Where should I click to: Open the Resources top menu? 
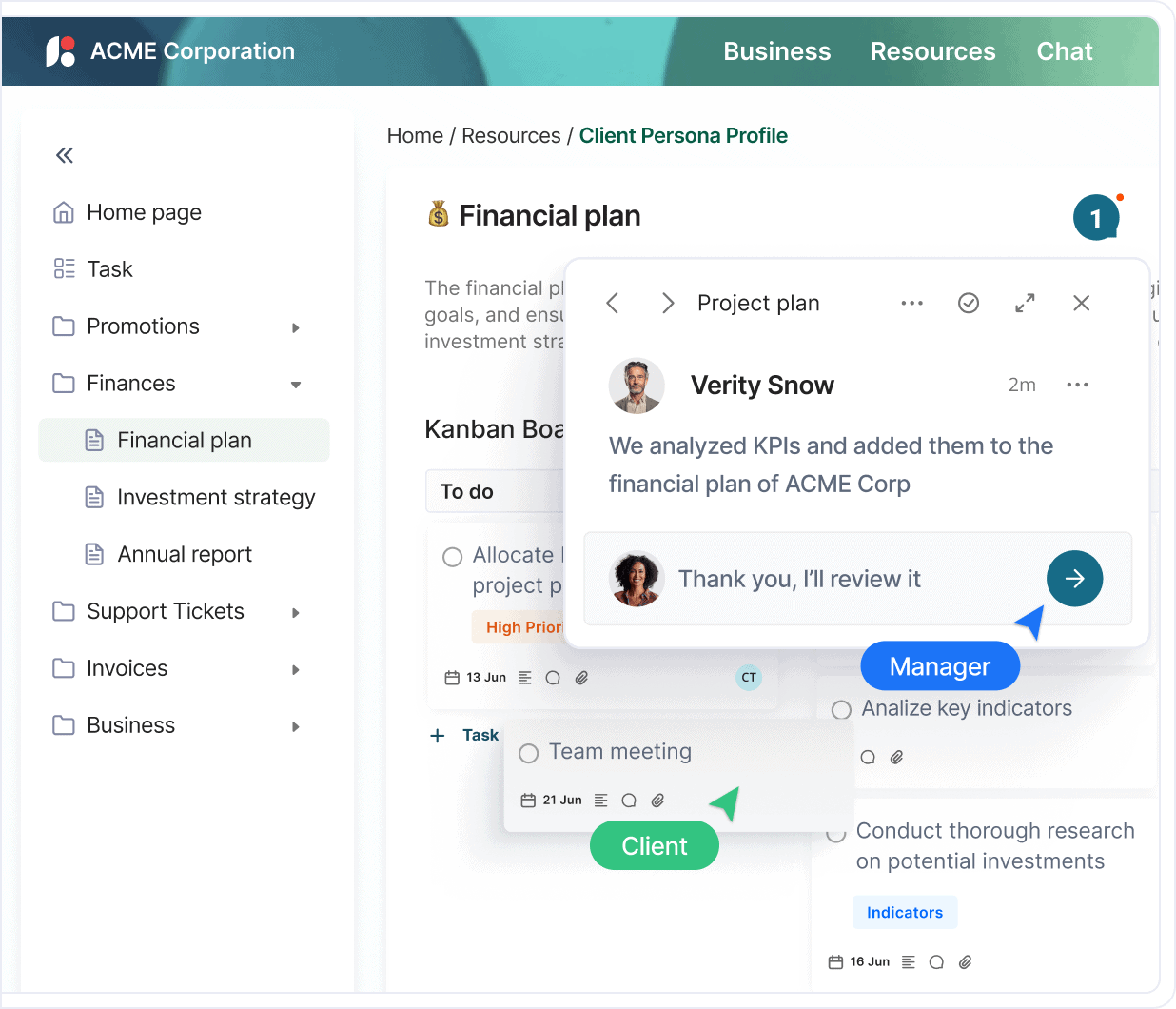(932, 51)
